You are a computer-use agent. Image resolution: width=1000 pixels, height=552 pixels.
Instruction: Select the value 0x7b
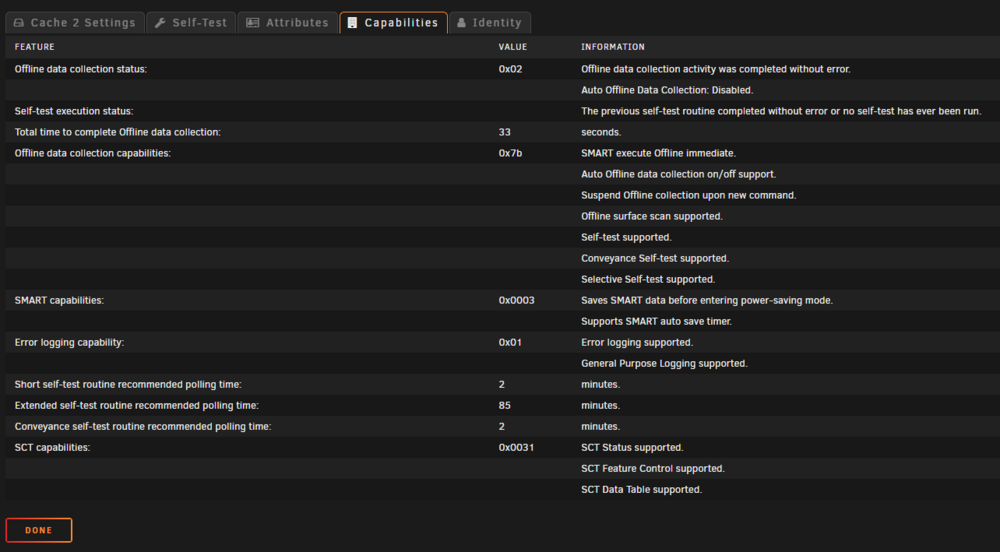(x=510, y=153)
